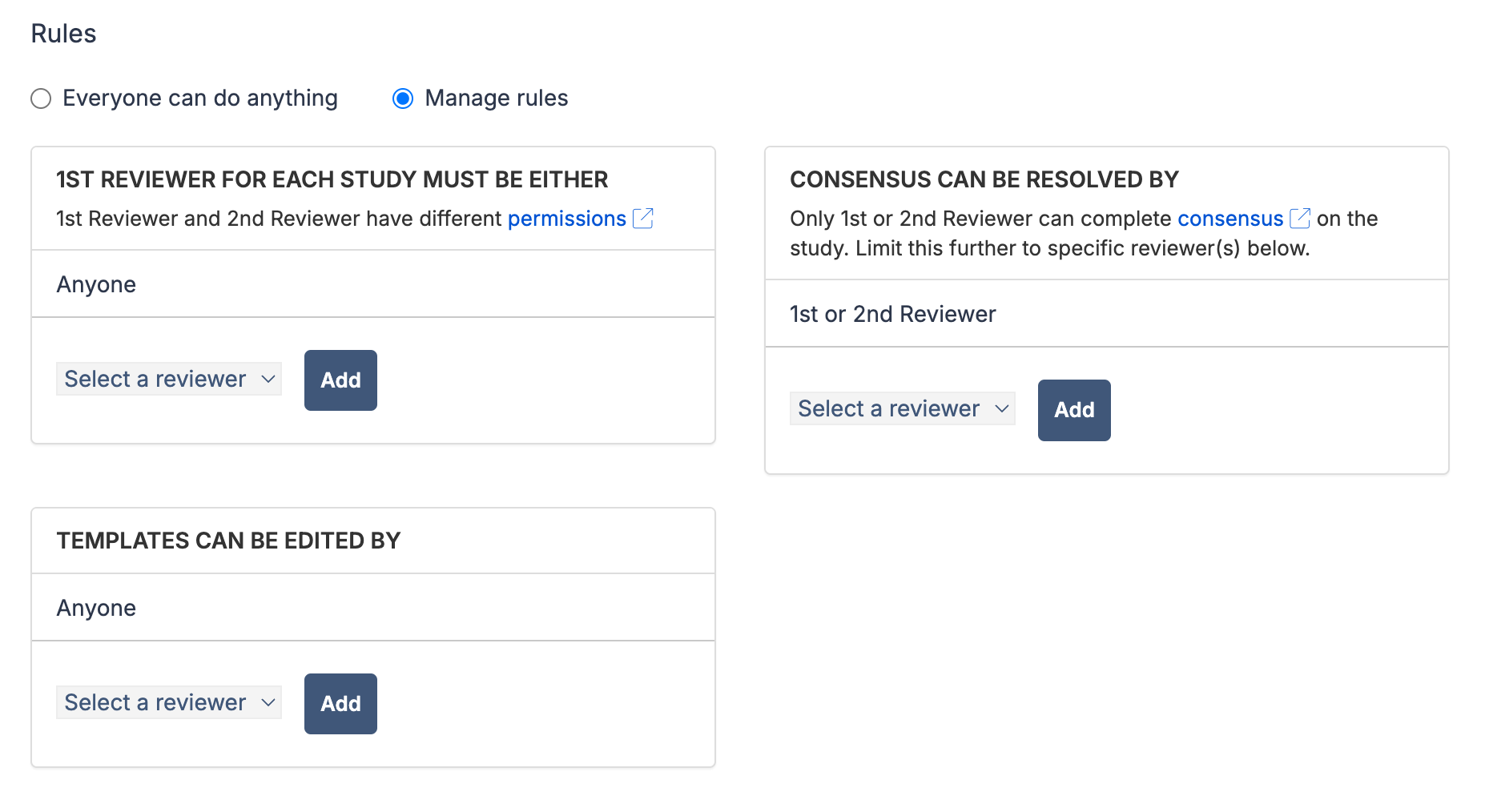Select the 'Manage rules' radio button

[403, 98]
